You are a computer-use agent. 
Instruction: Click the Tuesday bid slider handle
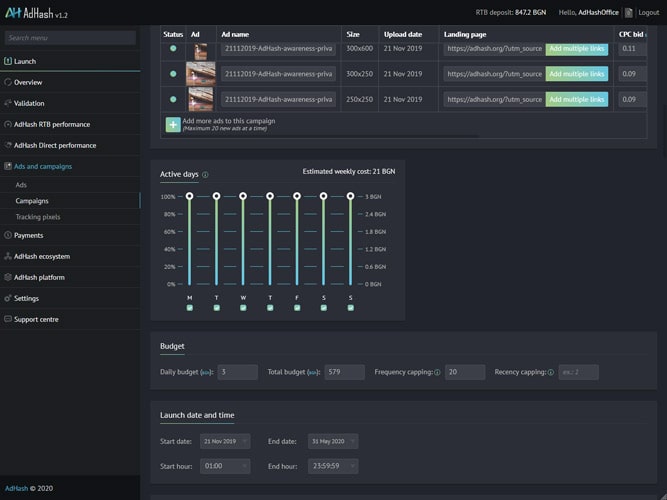(x=216, y=196)
